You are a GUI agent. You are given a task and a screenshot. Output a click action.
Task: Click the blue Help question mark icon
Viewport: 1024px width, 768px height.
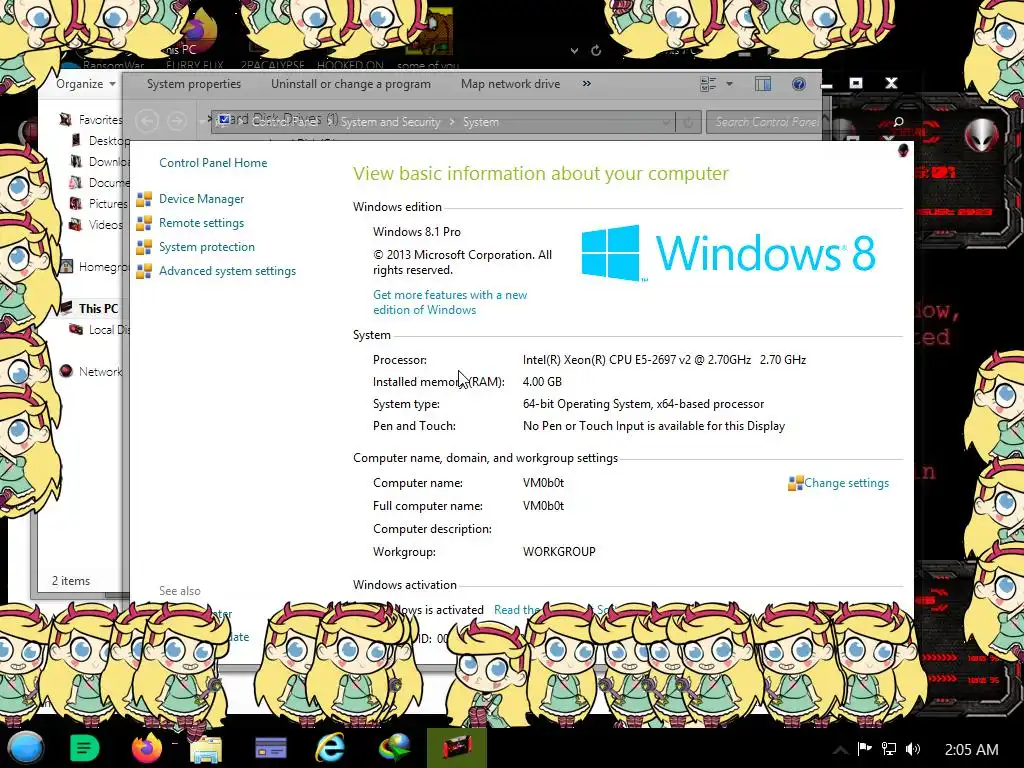(799, 84)
